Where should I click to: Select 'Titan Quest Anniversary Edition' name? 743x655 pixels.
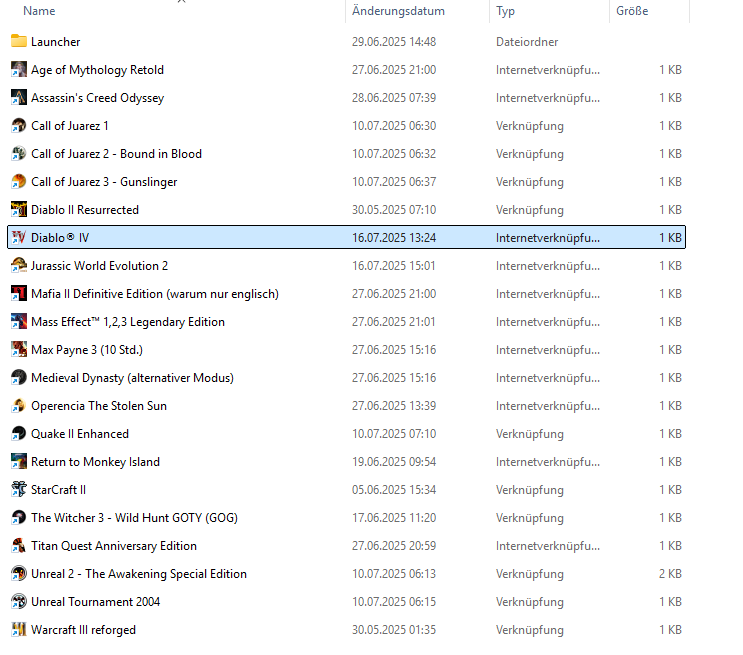click(x=114, y=546)
